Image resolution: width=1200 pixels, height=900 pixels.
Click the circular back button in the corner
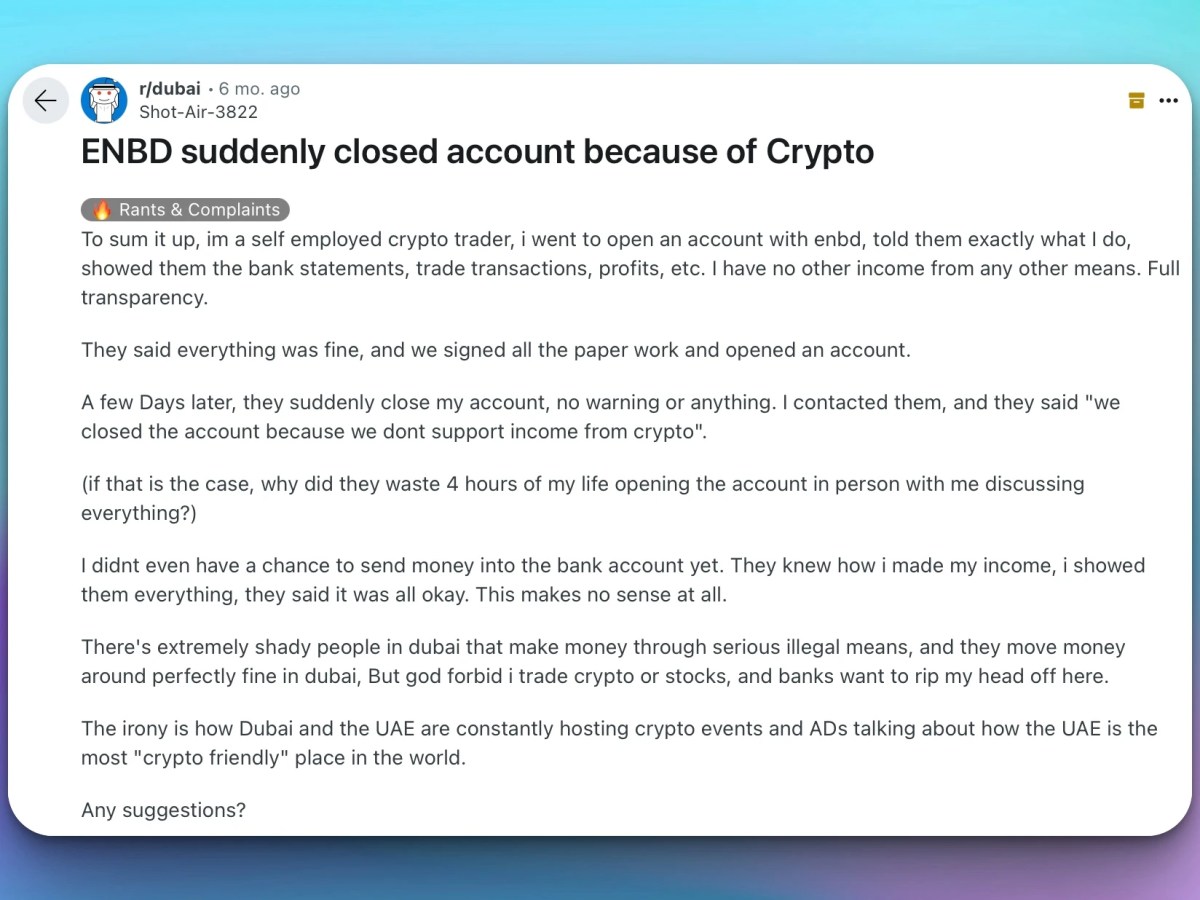45,100
